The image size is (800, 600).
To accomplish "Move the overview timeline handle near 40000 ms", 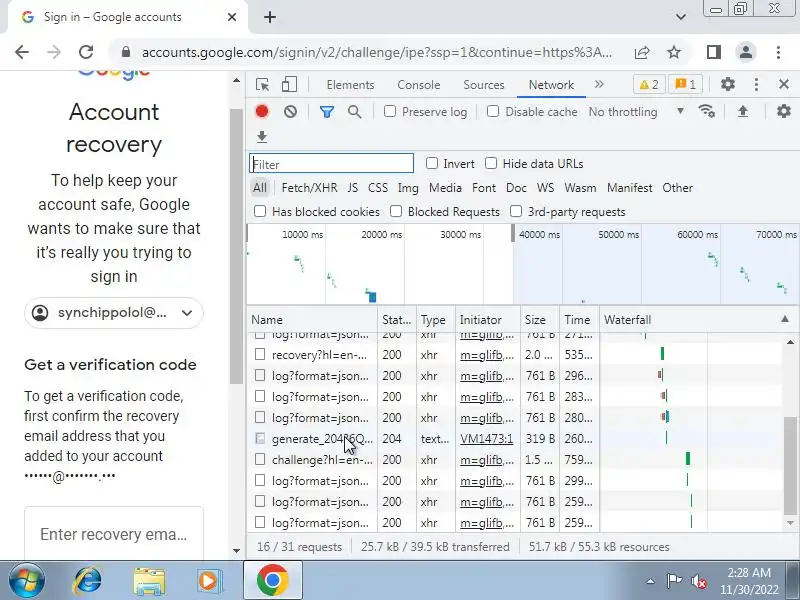I will 513,233.
